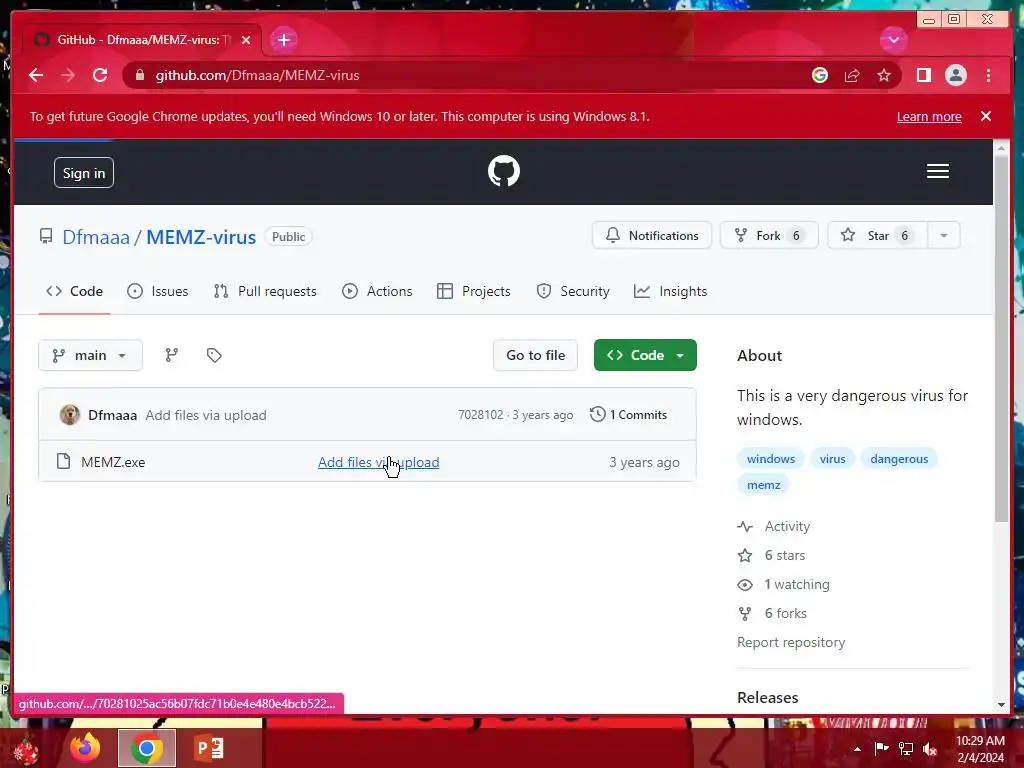Open tab search dropdown arrow
1024x768 pixels.
(893, 40)
